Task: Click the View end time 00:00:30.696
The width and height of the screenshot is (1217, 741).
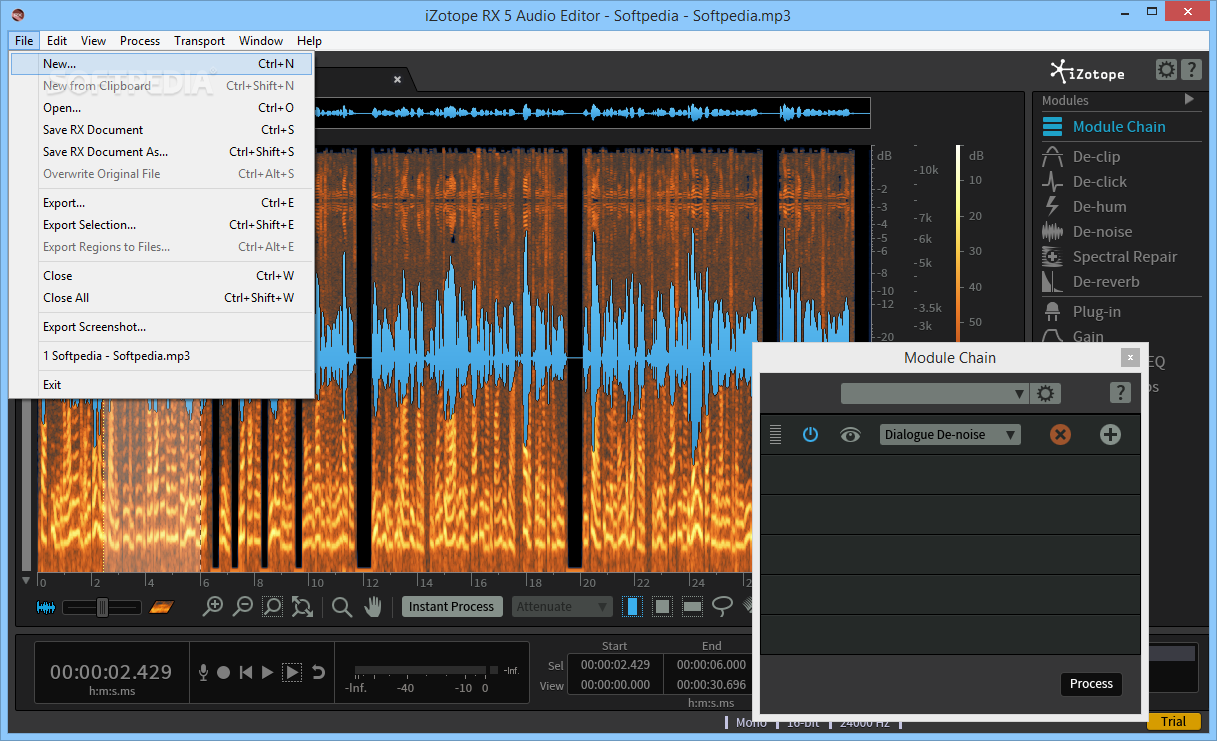Action: click(x=711, y=686)
